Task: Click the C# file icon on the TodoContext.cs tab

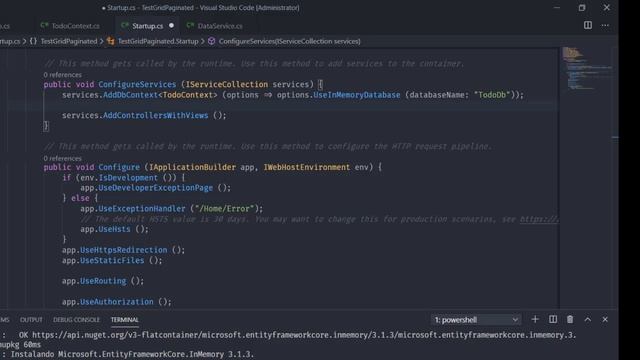Action: (44, 25)
